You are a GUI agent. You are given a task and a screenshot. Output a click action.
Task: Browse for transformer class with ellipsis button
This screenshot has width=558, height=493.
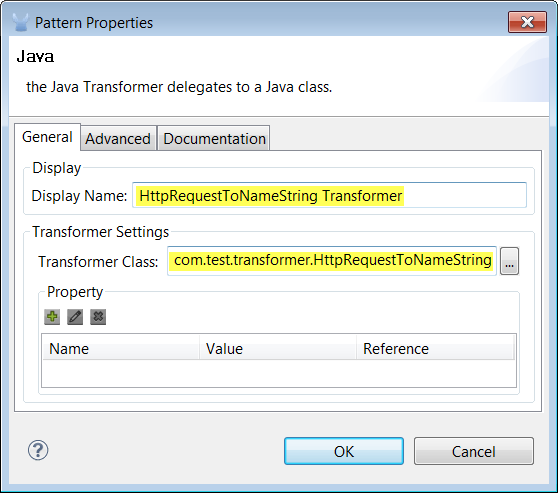pos(509,261)
